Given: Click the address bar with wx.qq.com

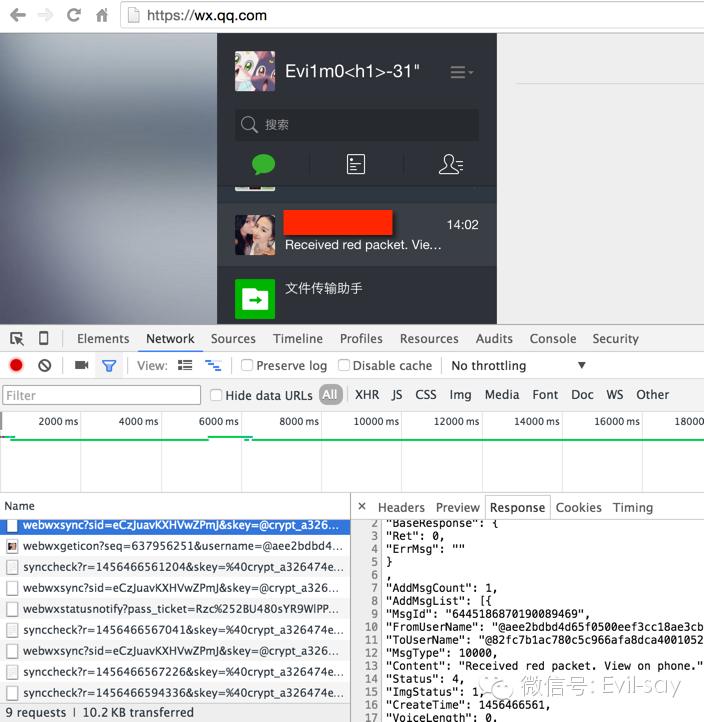Looking at the screenshot, I should 412,16.
